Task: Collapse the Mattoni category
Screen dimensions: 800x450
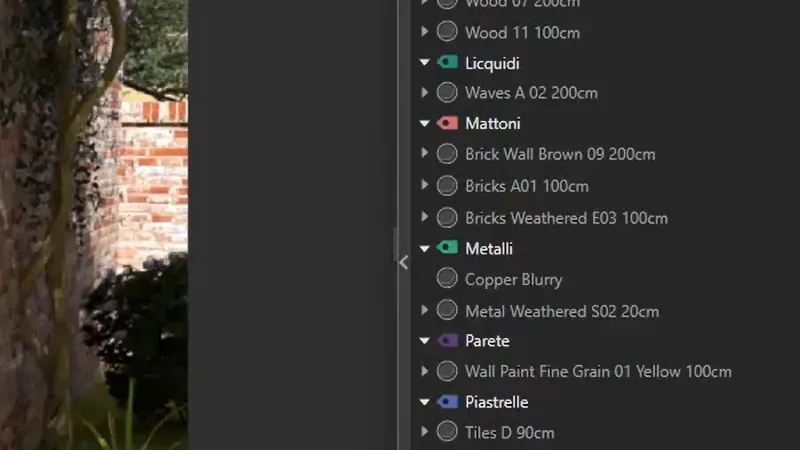Action: [x=424, y=123]
